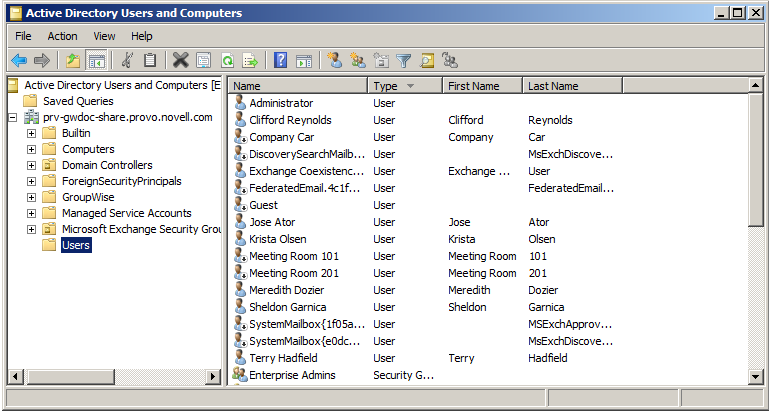Click the list's vertical scrollbar down arrow

755,377
